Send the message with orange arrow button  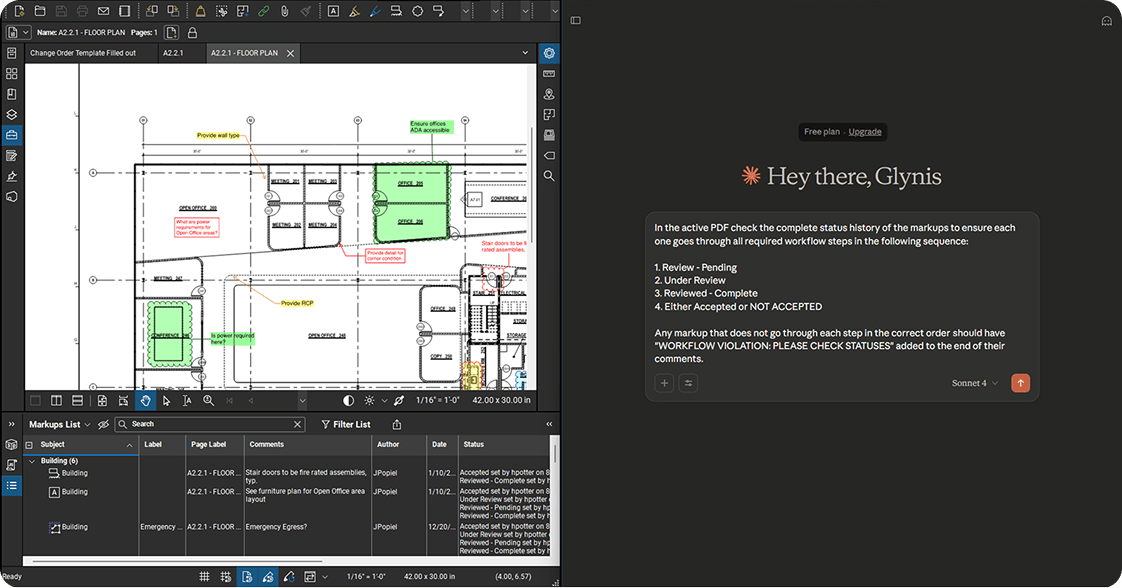(x=1020, y=383)
